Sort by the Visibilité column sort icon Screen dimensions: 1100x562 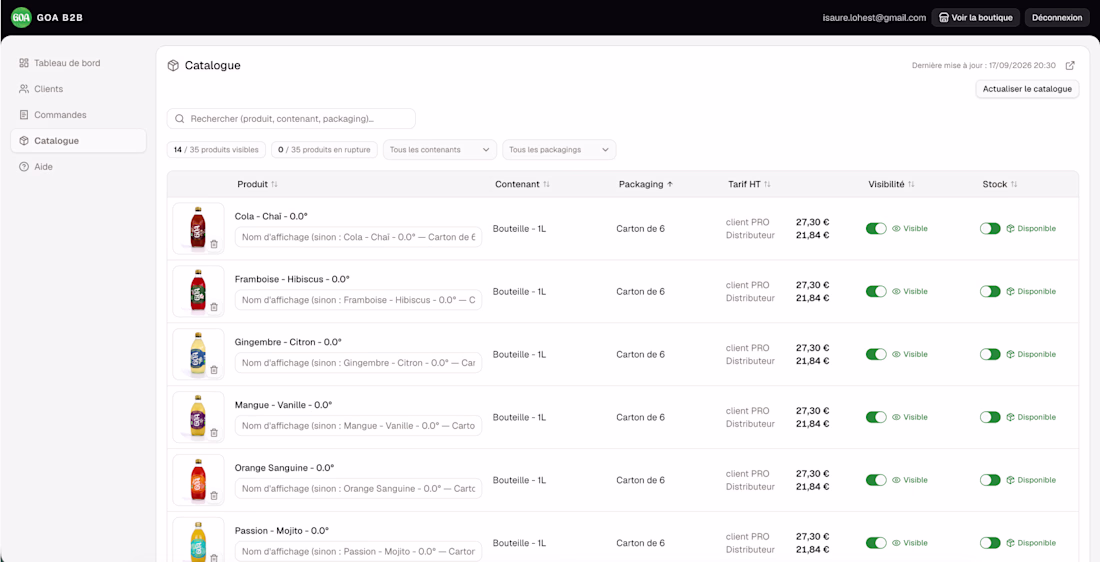point(911,185)
